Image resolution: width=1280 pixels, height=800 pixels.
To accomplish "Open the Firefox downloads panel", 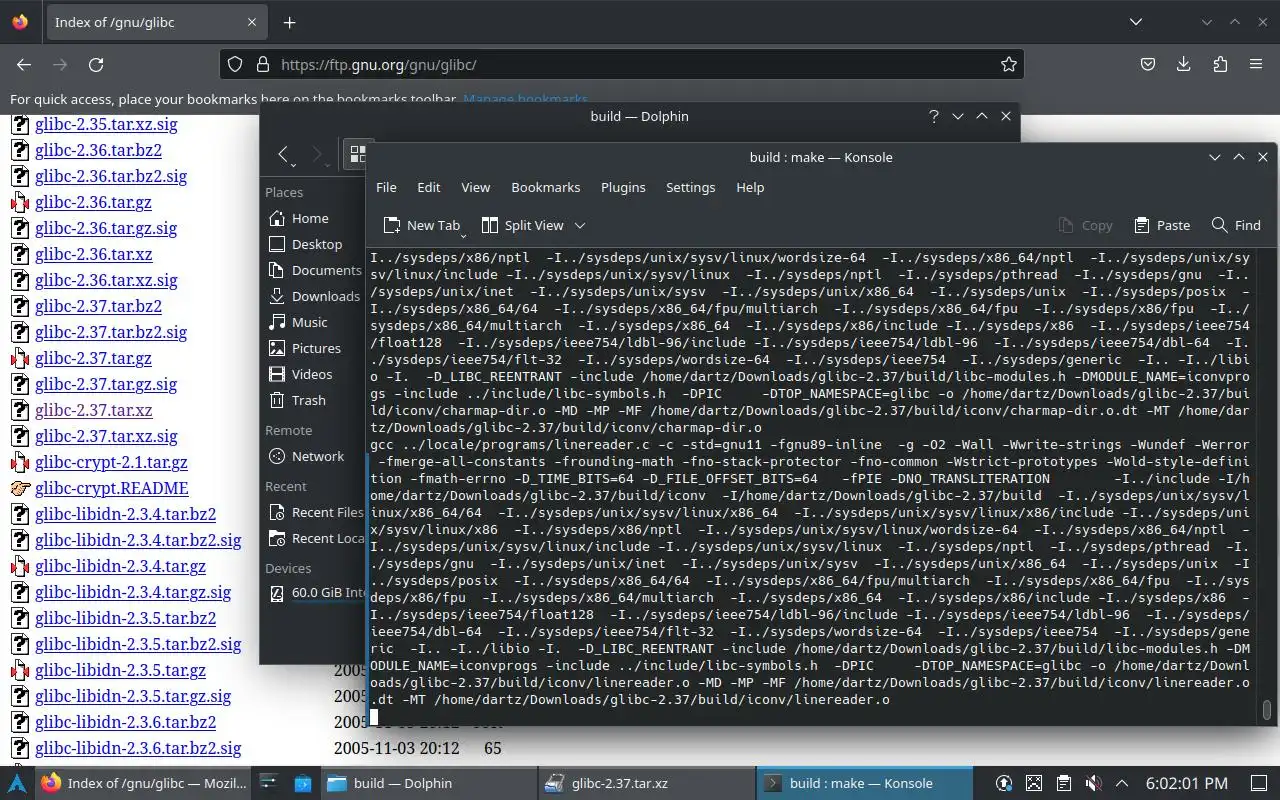I will (1184, 64).
